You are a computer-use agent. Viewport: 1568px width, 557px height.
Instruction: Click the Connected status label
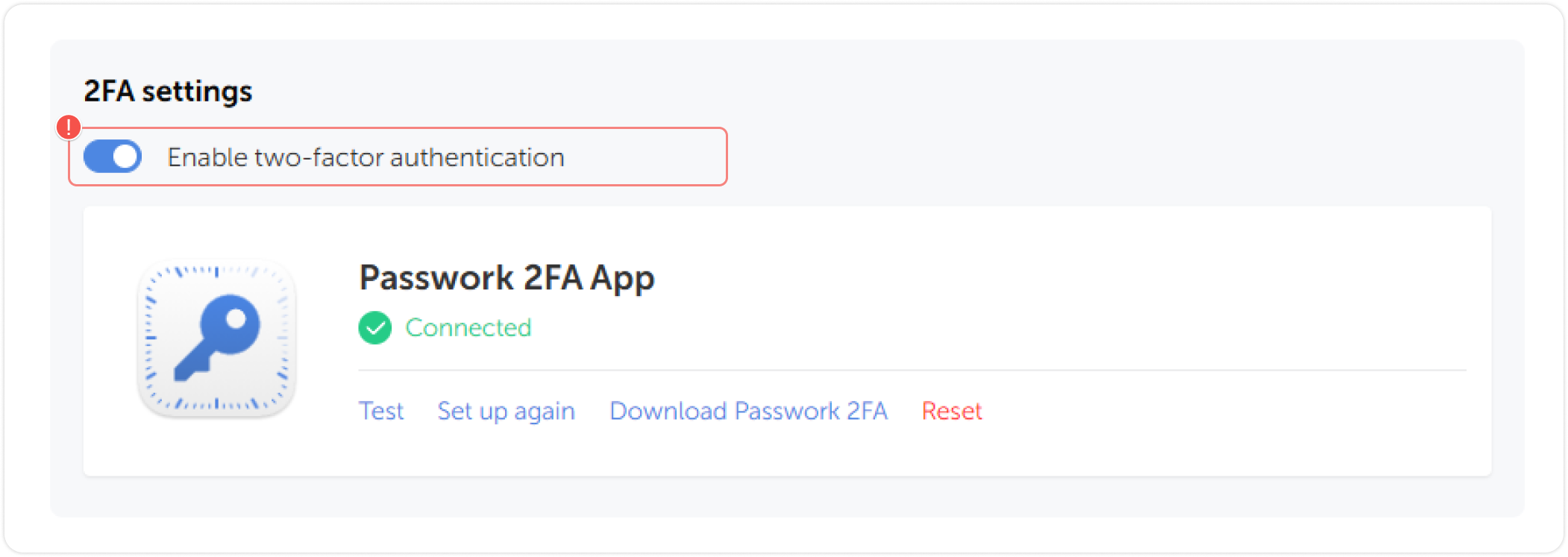coord(468,328)
